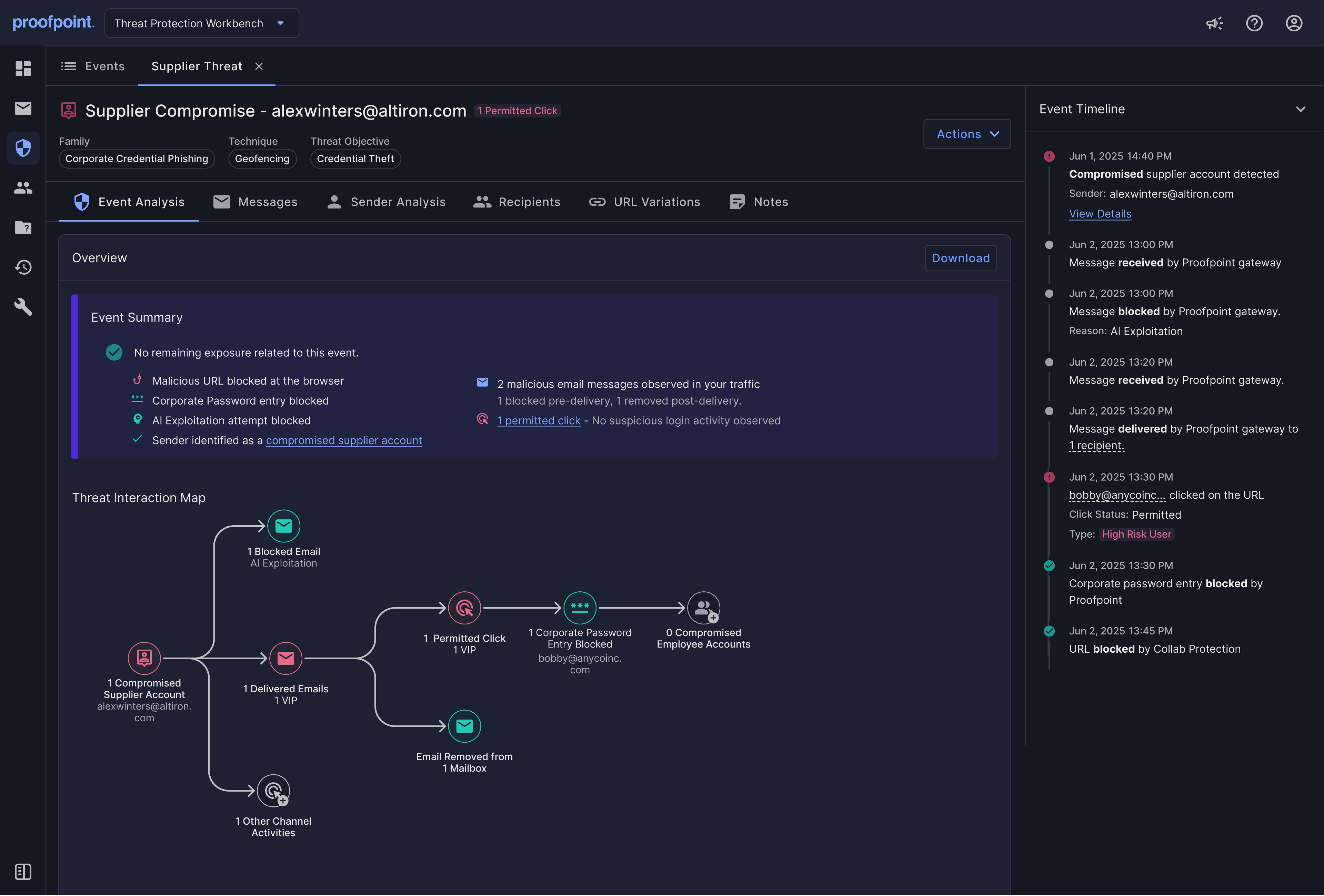This screenshot has height=896, width=1324.
Task: Open the People section in the left sidebar
Action: point(23,188)
